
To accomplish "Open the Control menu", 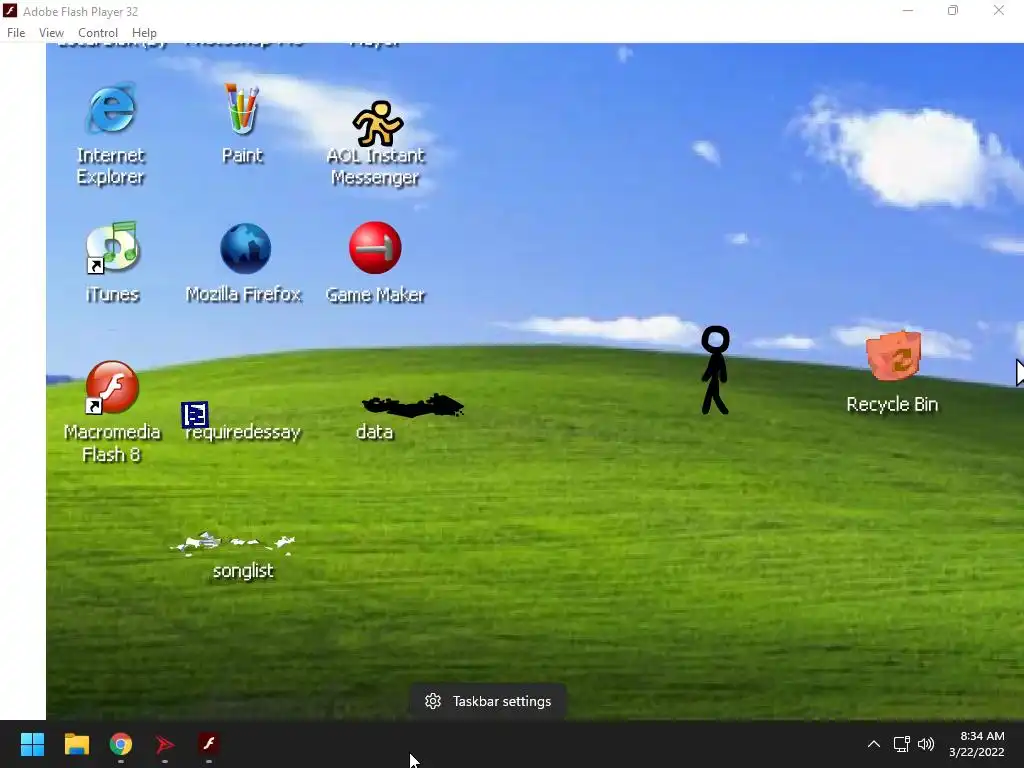I will click(98, 33).
